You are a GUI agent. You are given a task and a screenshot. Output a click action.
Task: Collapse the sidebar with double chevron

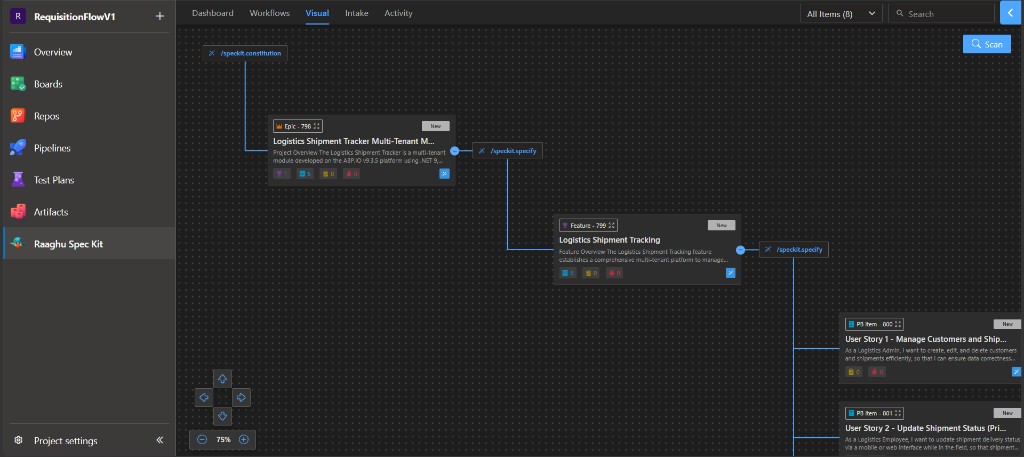[159, 441]
